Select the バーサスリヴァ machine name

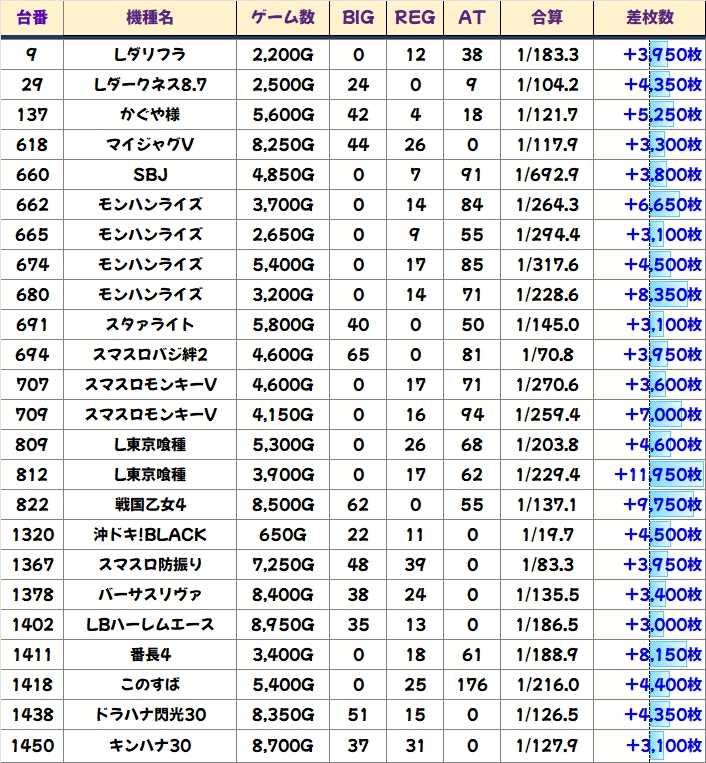150,595
